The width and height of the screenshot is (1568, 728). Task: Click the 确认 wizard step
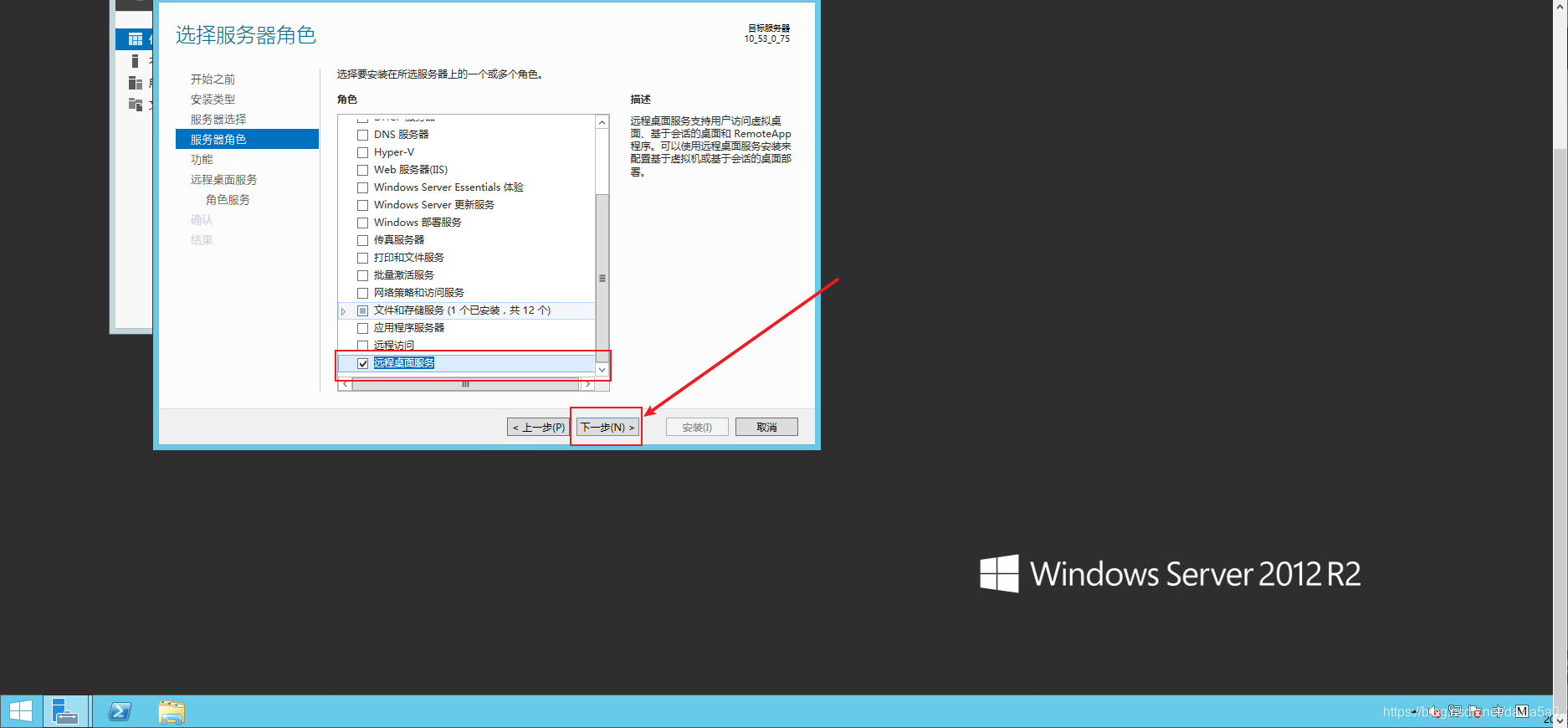coord(202,220)
